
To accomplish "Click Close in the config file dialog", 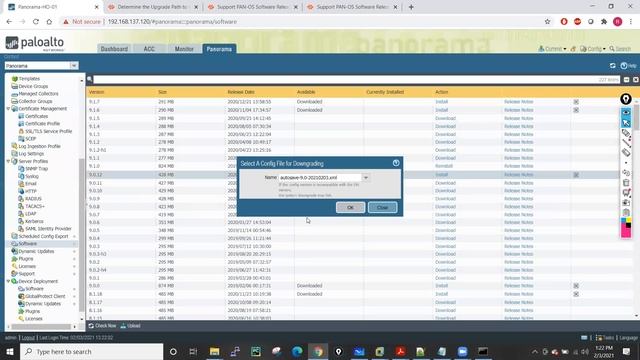I will tap(382, 207).
